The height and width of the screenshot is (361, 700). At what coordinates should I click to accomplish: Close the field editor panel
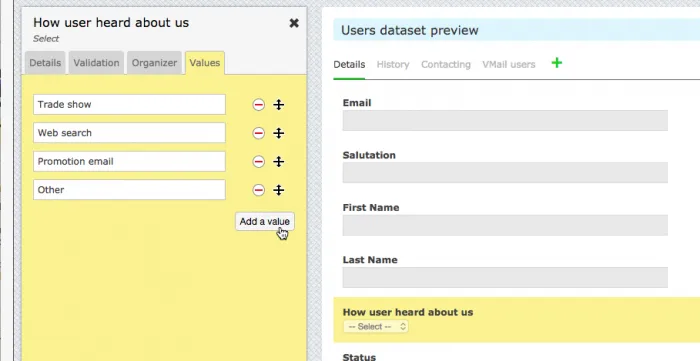click(x=294, y=23)
